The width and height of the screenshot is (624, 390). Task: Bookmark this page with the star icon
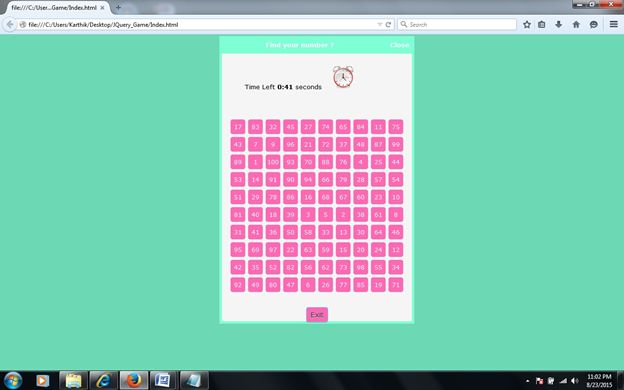click(x=527, y=24)
